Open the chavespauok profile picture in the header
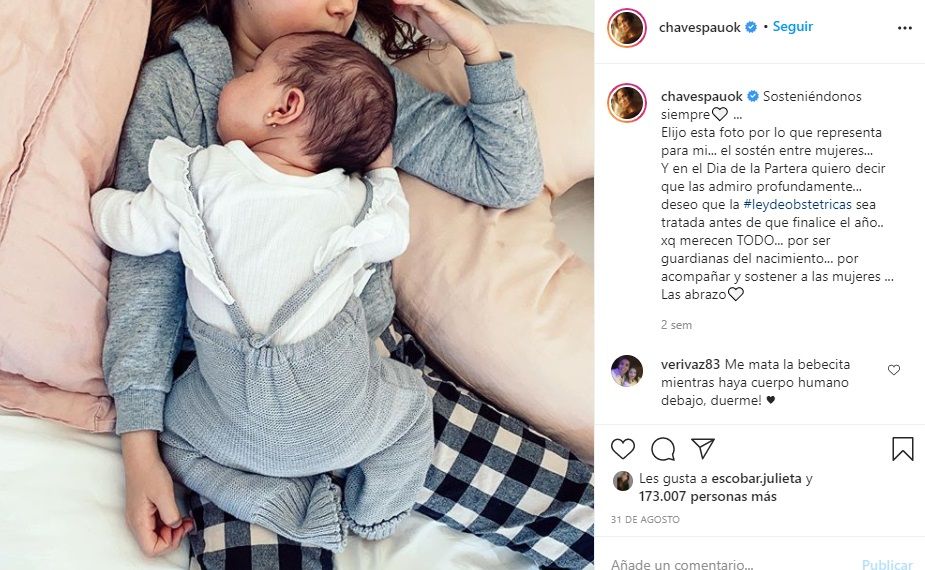 [626, 28]
